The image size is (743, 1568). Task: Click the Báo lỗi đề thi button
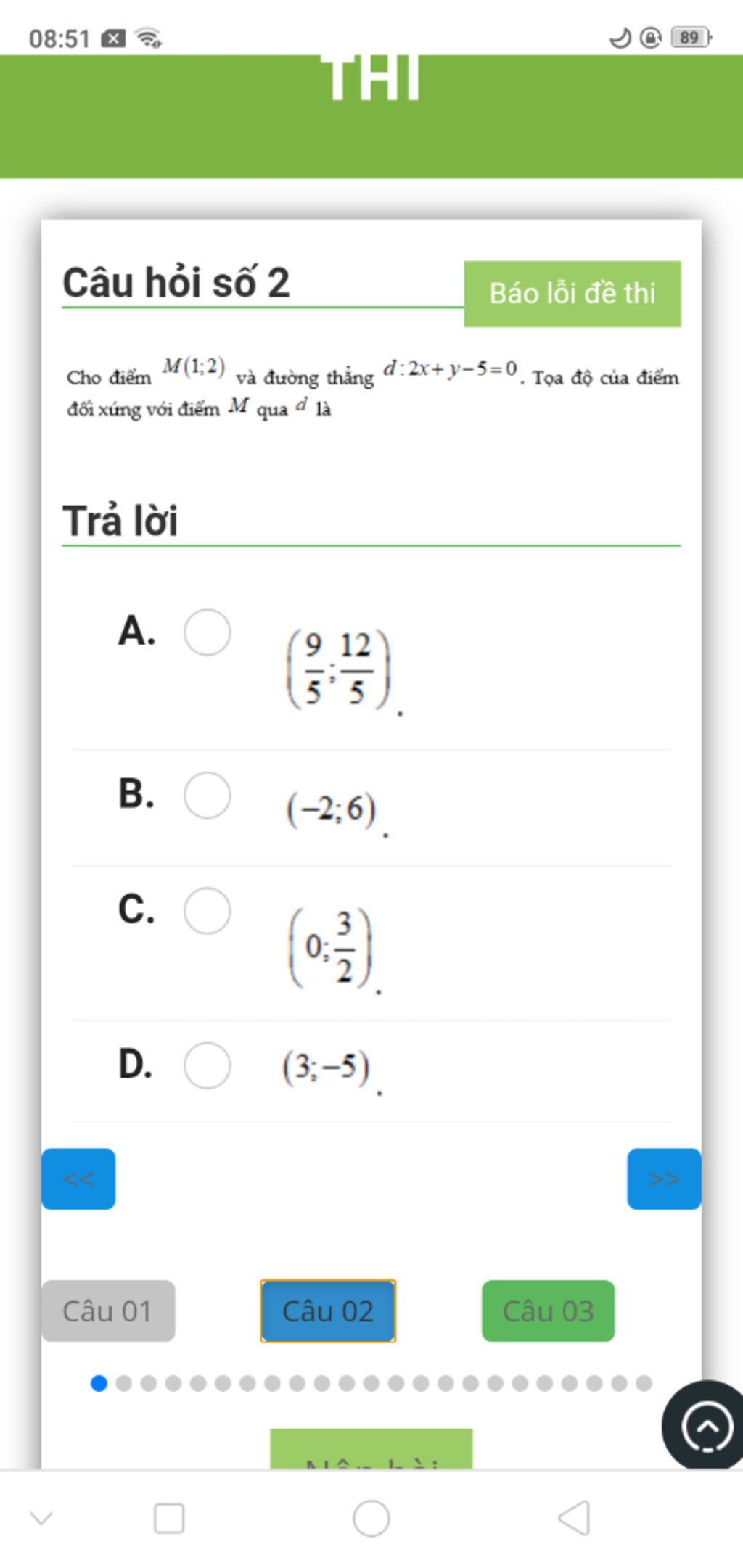coord(572,294)
